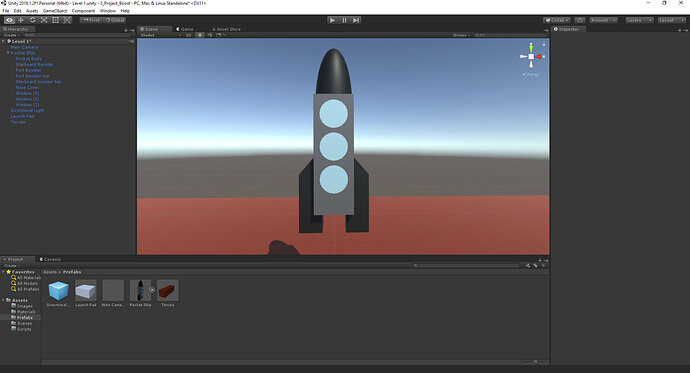This screenshot has width=690, height=373.
Task: Select All Models saved search
Action: (25, 283)
